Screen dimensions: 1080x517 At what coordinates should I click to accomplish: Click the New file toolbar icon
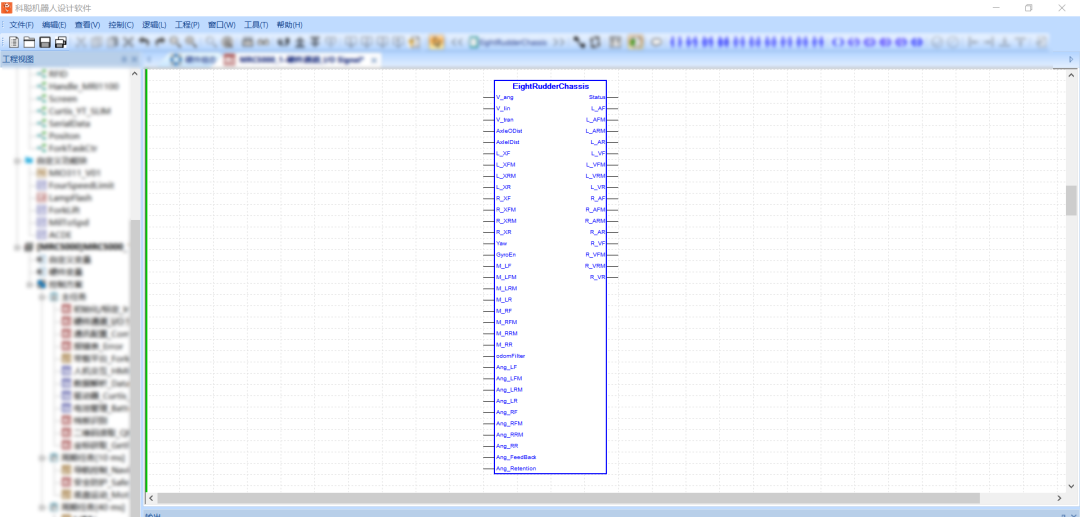click(15, 42)
